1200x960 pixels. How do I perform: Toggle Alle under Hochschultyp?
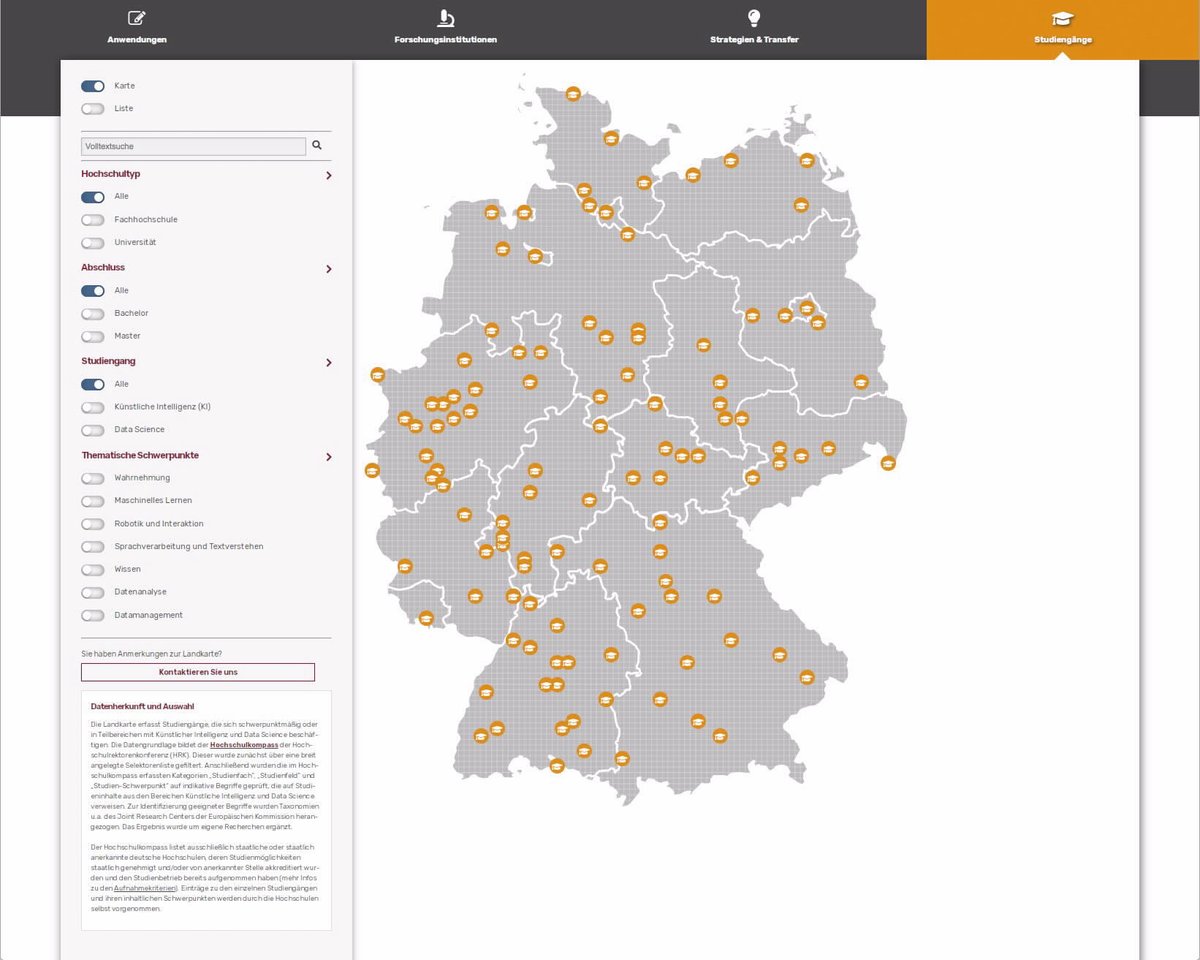[93, 197]
